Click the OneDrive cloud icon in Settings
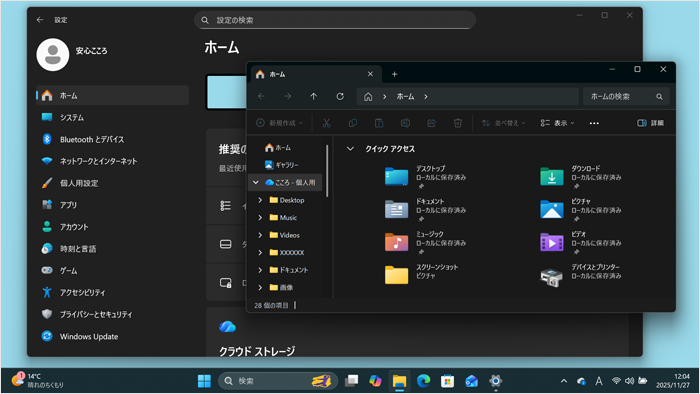This screenshot has height=394, width=700. coord(227,327)
